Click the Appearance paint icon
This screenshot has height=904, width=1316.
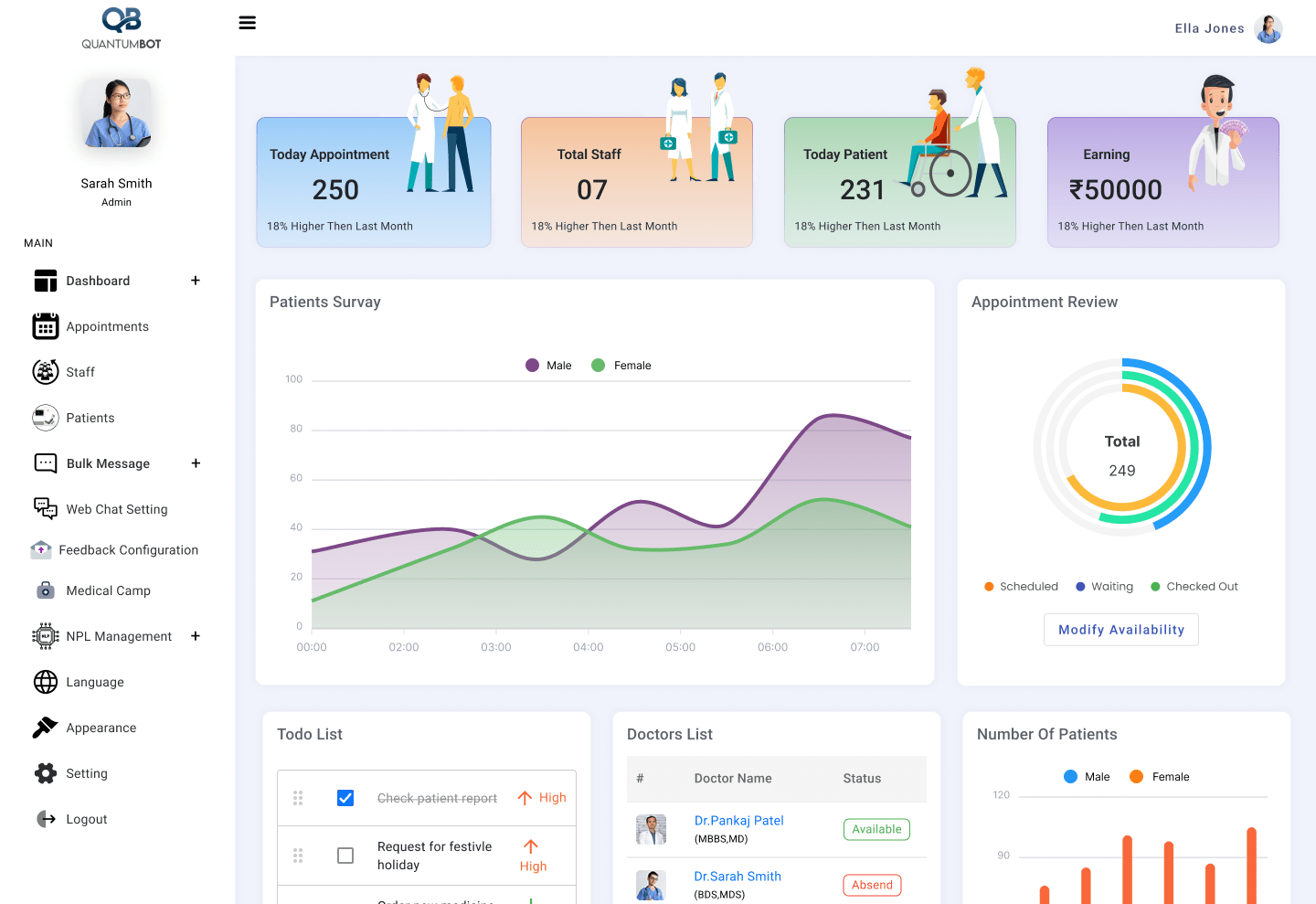(x=45, y=728)
